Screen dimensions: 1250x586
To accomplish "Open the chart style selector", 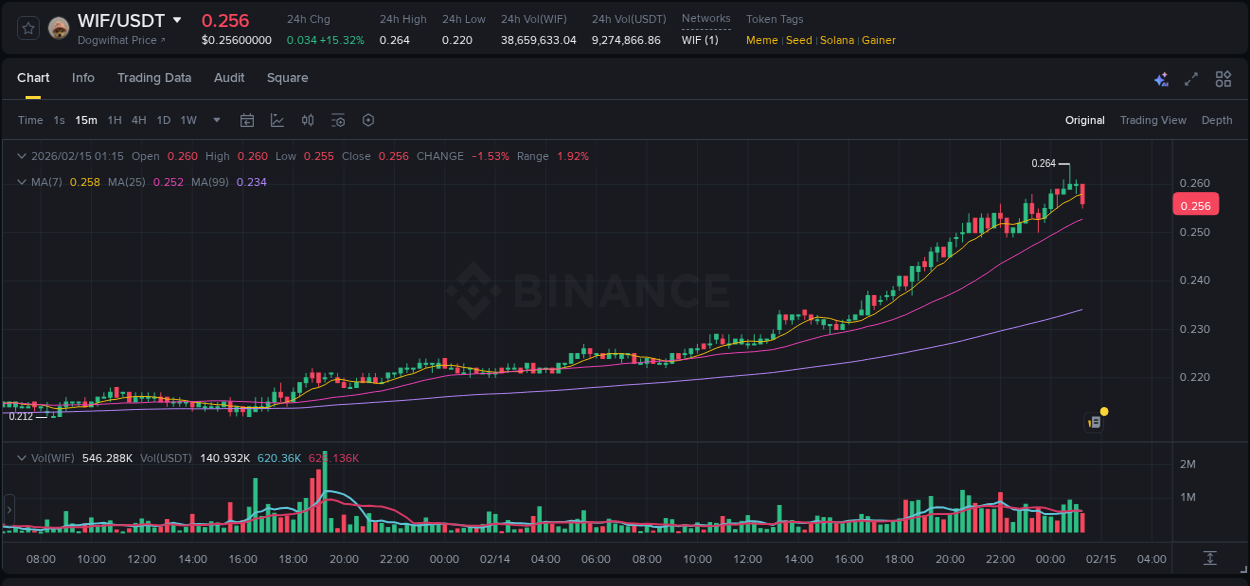I will coord(277,120).
